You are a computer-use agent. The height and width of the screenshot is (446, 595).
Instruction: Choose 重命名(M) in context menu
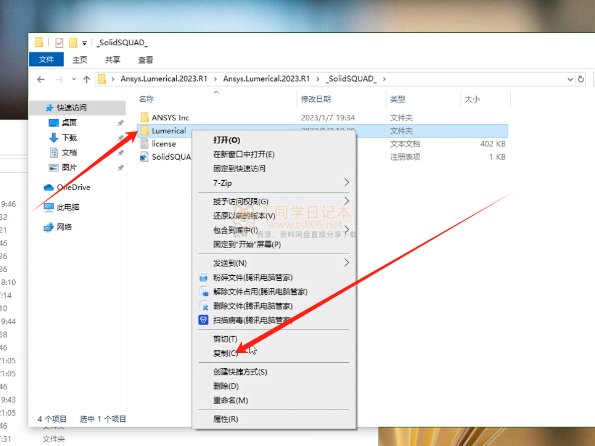click(x=274, y=400)
